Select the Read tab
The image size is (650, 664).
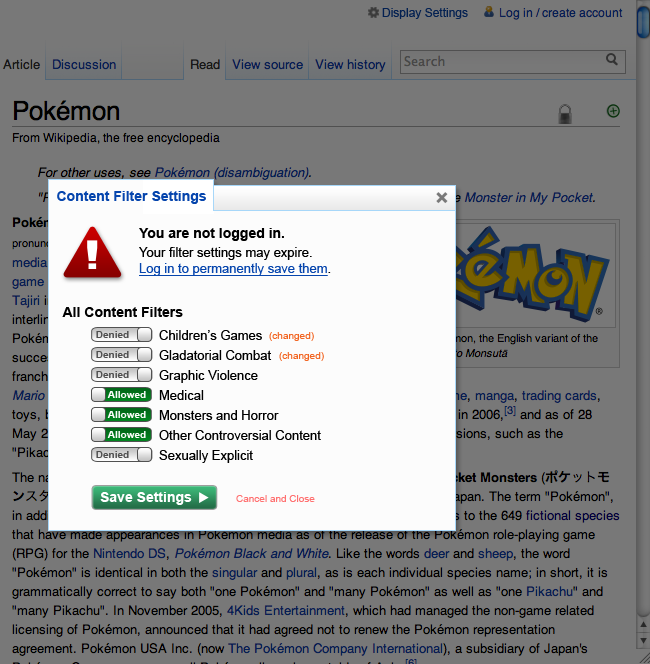click(205, 64)
